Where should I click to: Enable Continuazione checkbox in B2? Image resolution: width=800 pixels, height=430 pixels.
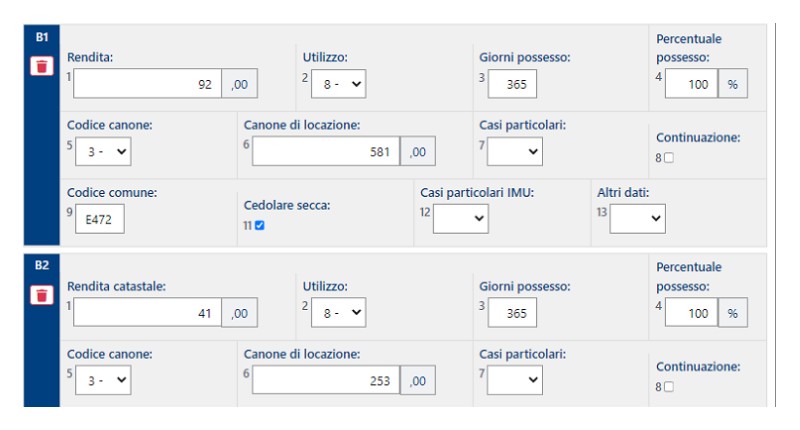click(x=669, y=387)
